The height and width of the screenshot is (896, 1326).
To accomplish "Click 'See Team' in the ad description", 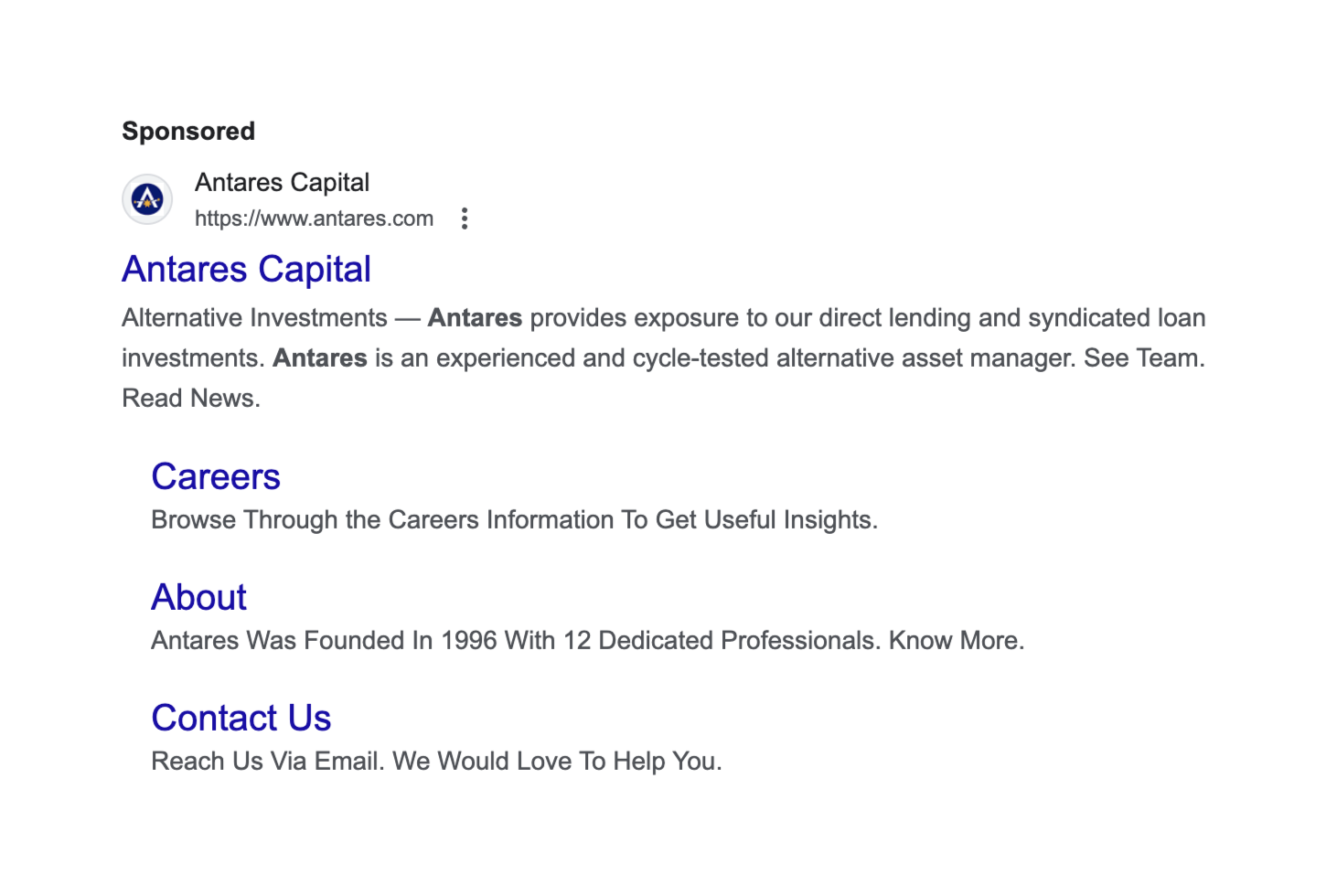I will [1141, 357].
